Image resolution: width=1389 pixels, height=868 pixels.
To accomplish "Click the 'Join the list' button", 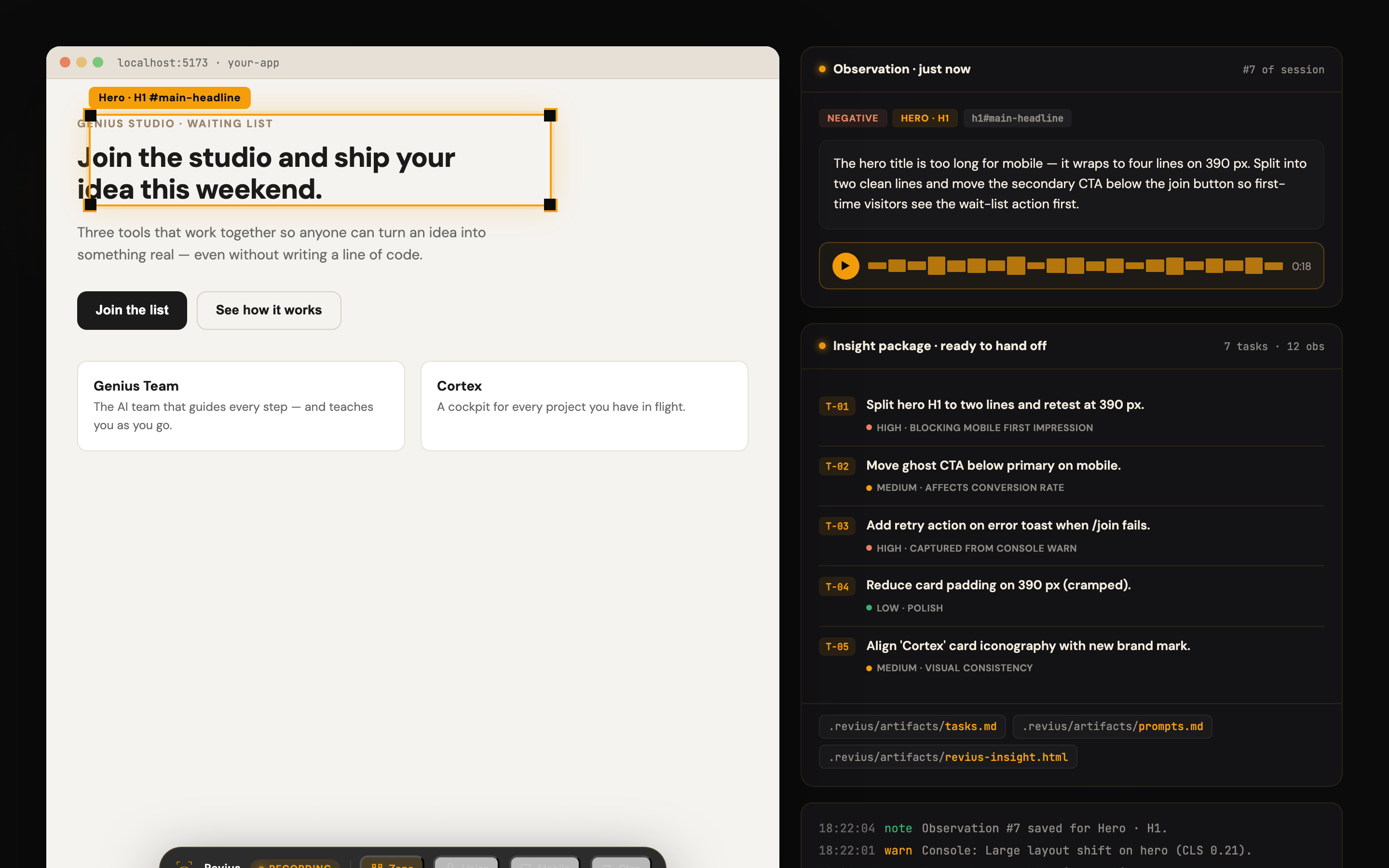I will click(x=132, y=310).
